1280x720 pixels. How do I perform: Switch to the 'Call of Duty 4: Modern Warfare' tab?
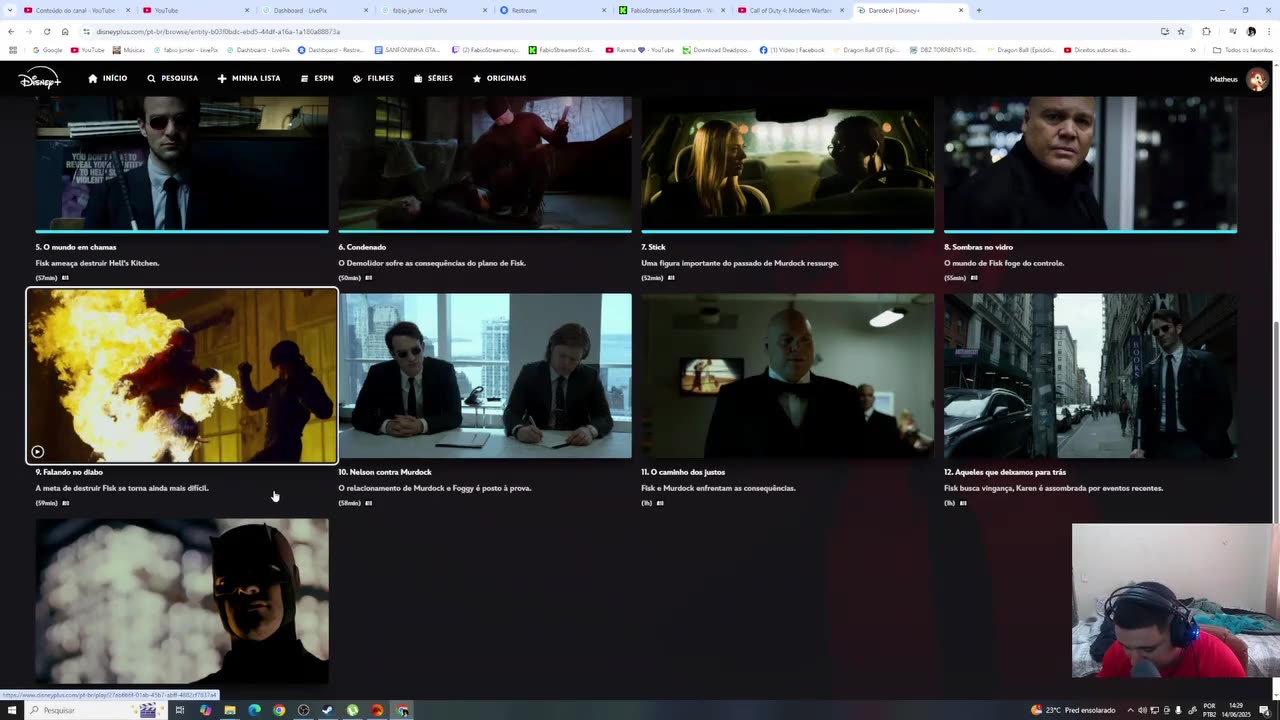(x=790, y=10)
